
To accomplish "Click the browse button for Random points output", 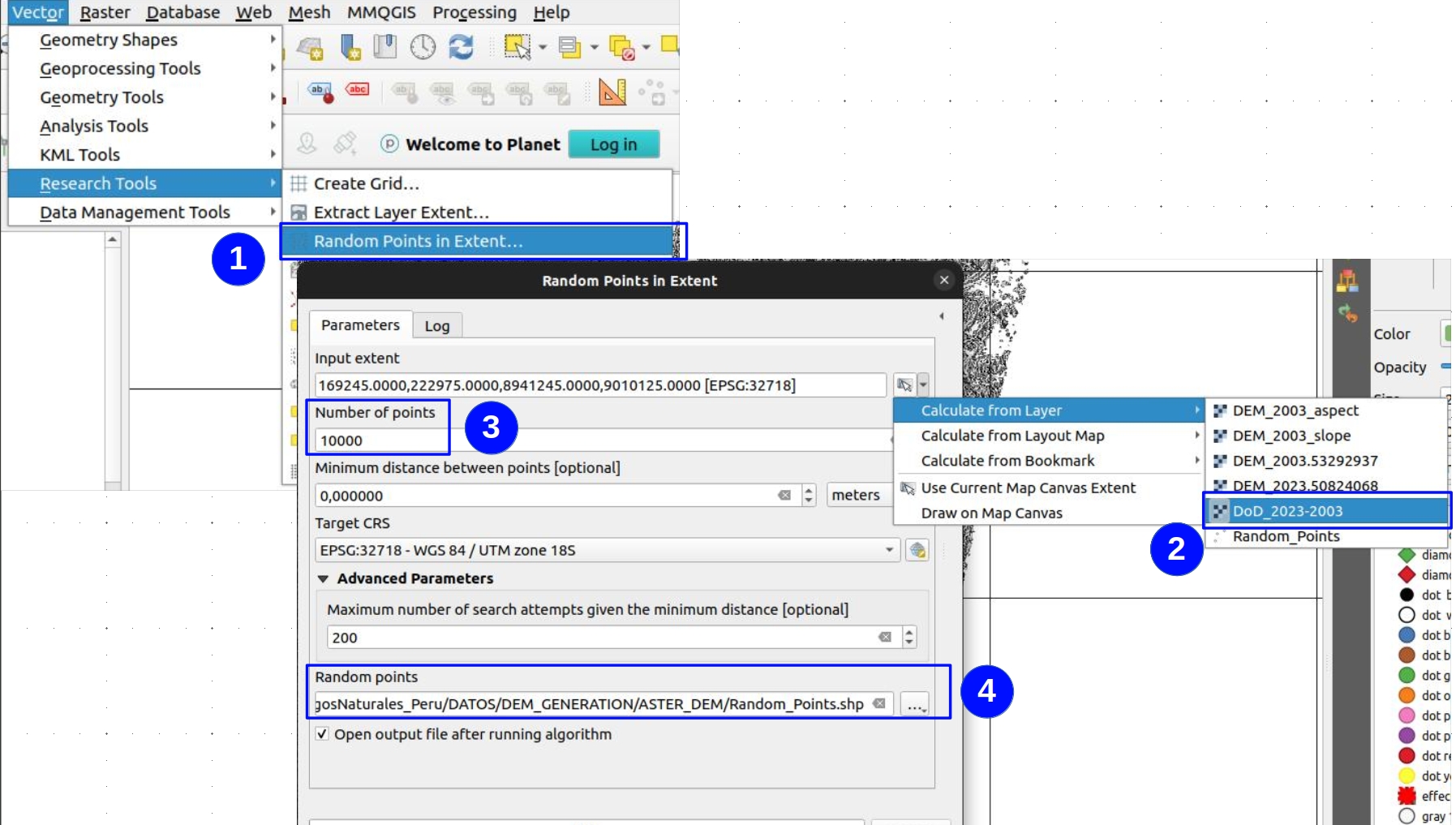I will (916, 704).
